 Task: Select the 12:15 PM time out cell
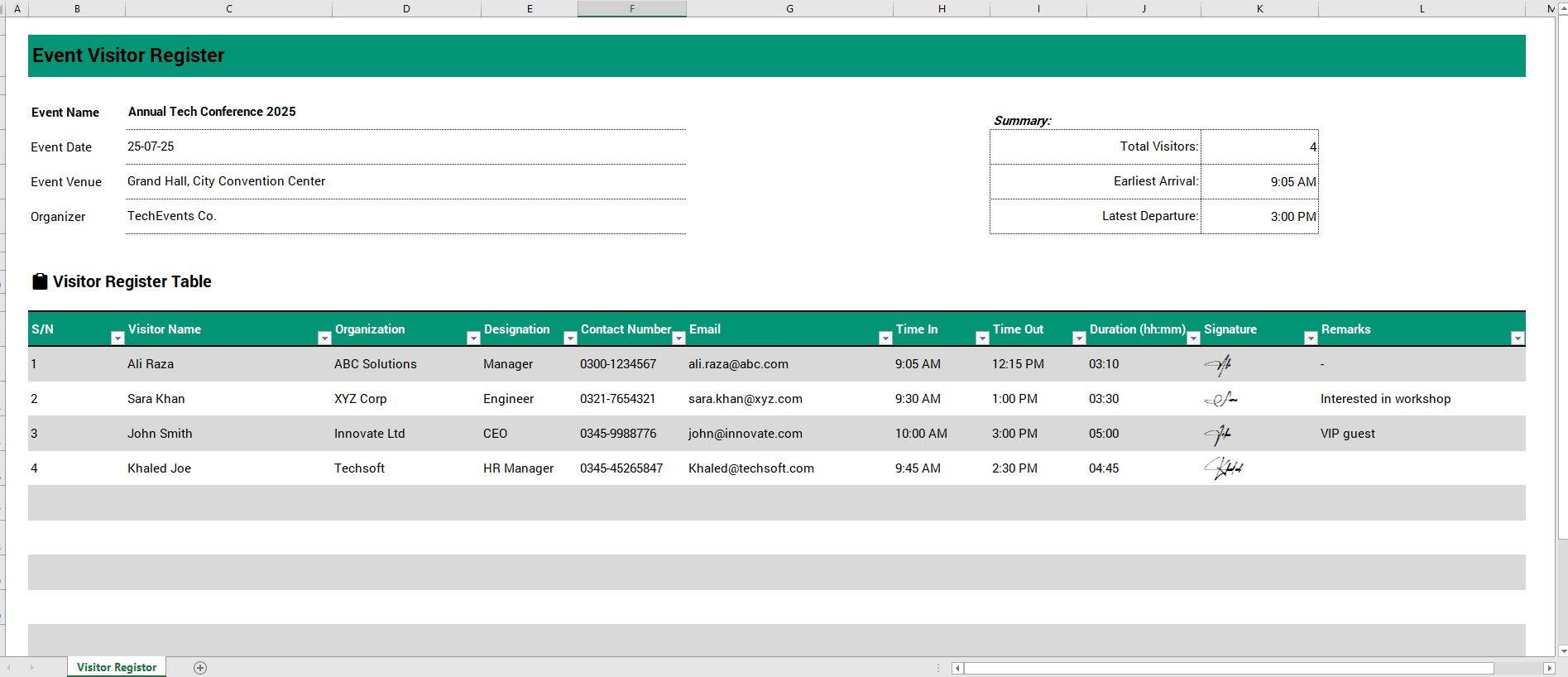pyautogui.click(x=1038, y=364)
